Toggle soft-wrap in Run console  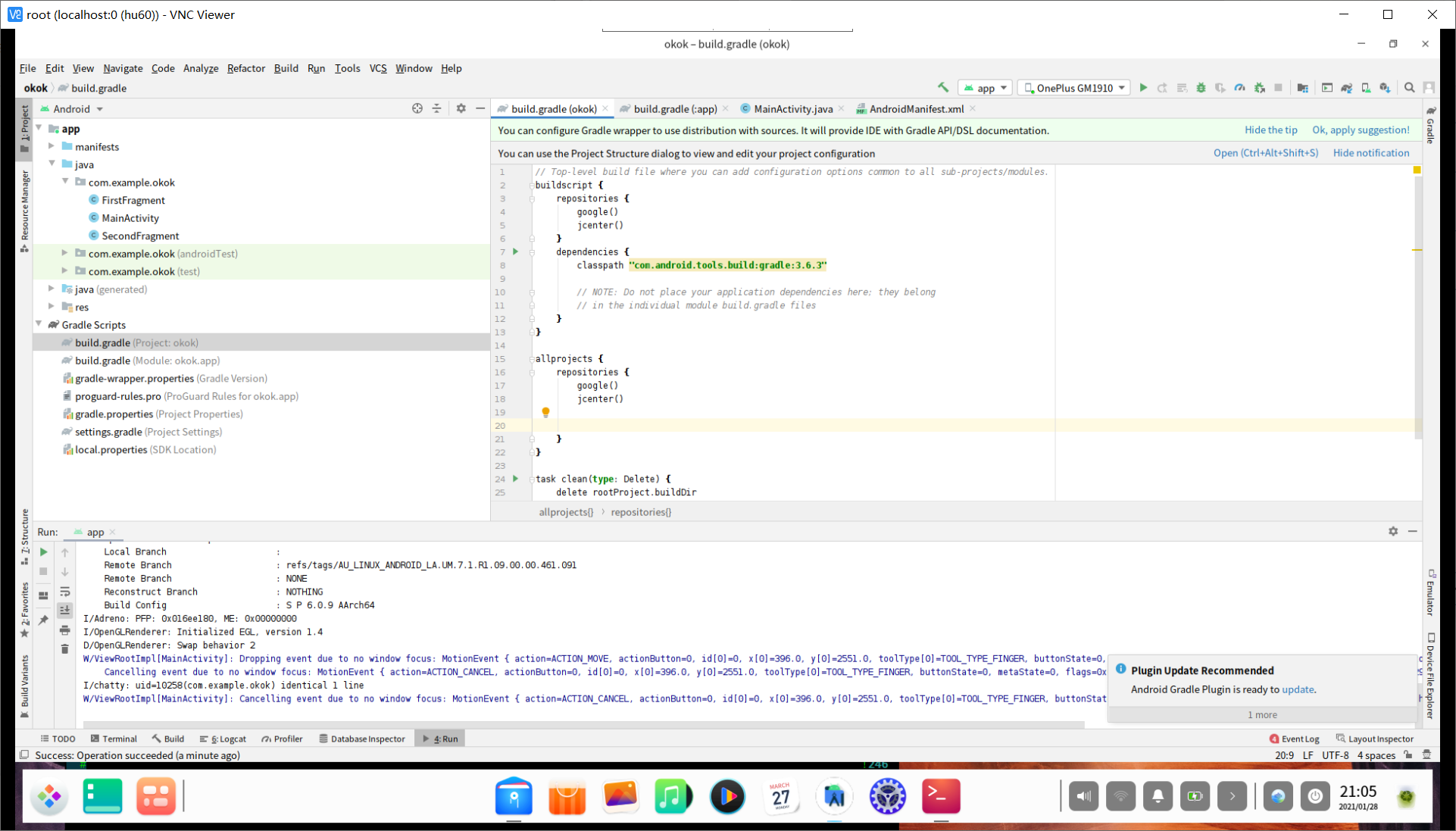[x=65, y=592]
